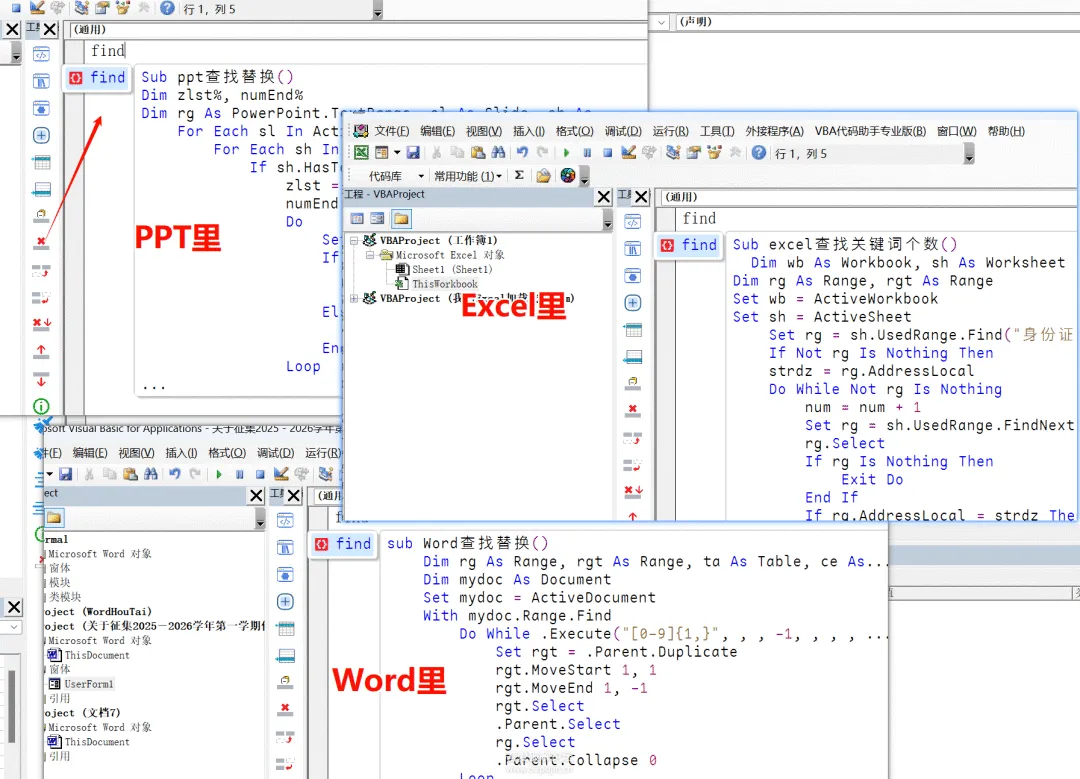
Task: Click View Code icon in Excel project panel
Action: 357,219
